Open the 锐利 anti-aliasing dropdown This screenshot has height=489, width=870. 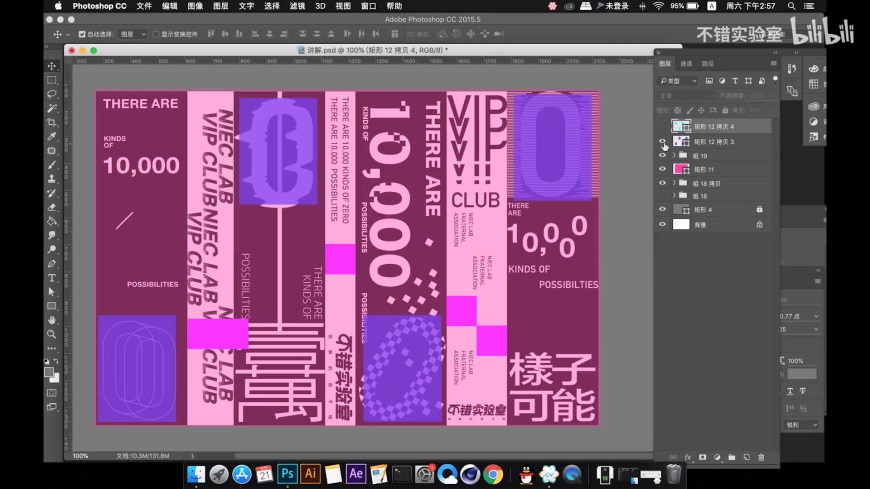click(x=802, y=425)
